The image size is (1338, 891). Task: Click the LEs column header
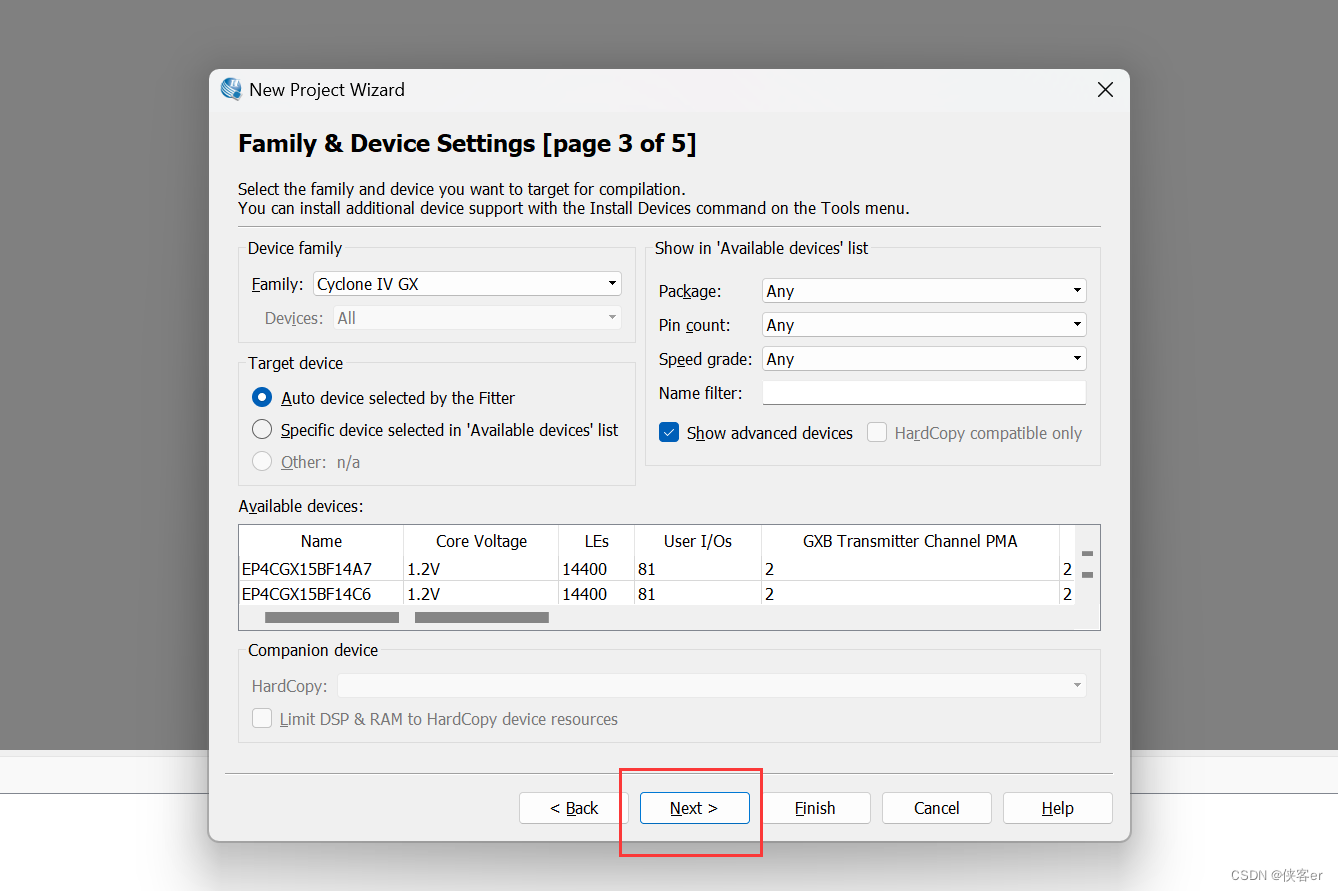596,541
